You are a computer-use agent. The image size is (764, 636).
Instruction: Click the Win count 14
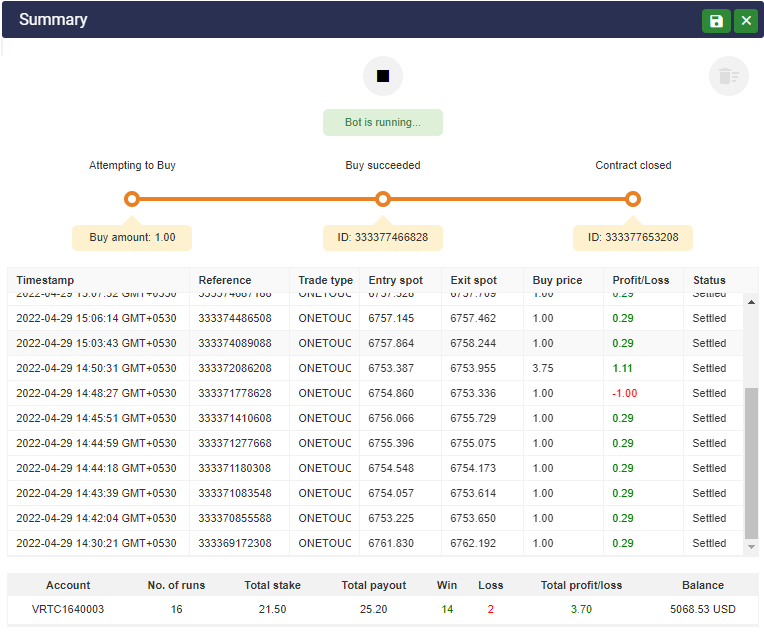click(x=447, y=609)
